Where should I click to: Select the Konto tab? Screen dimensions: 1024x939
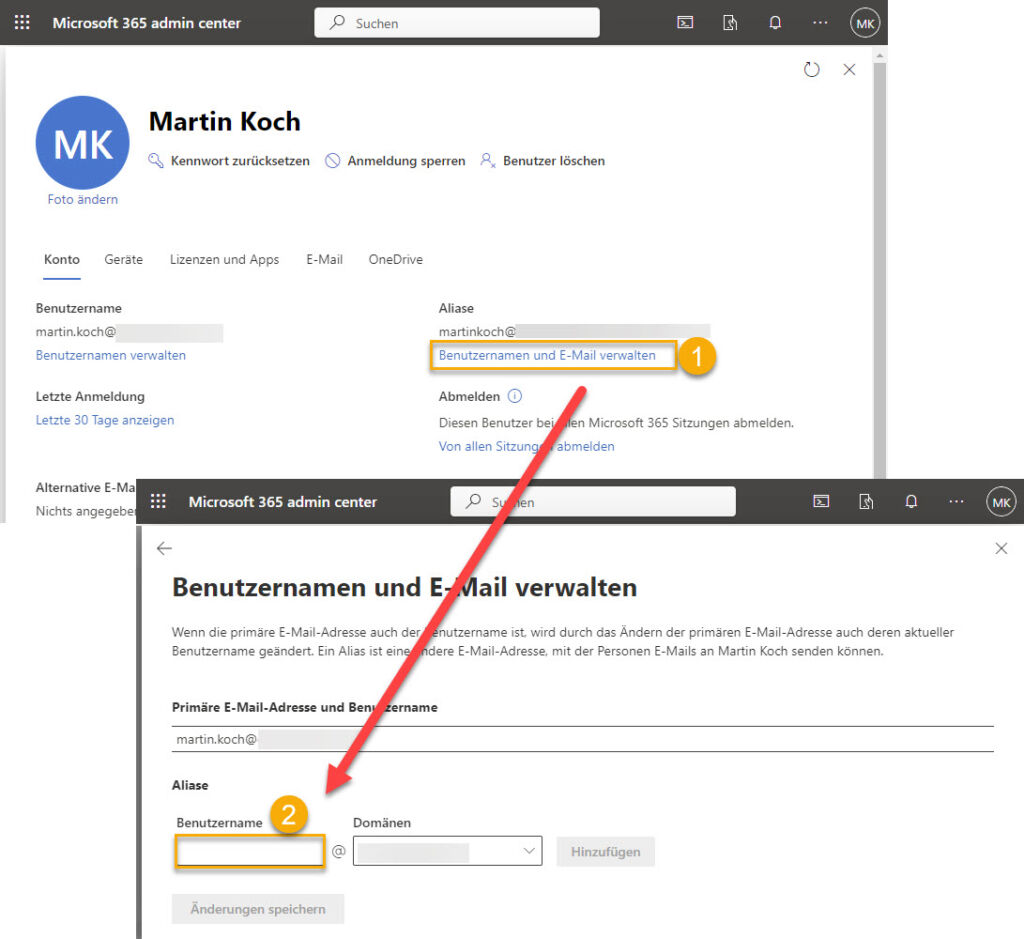click(62, 259)
